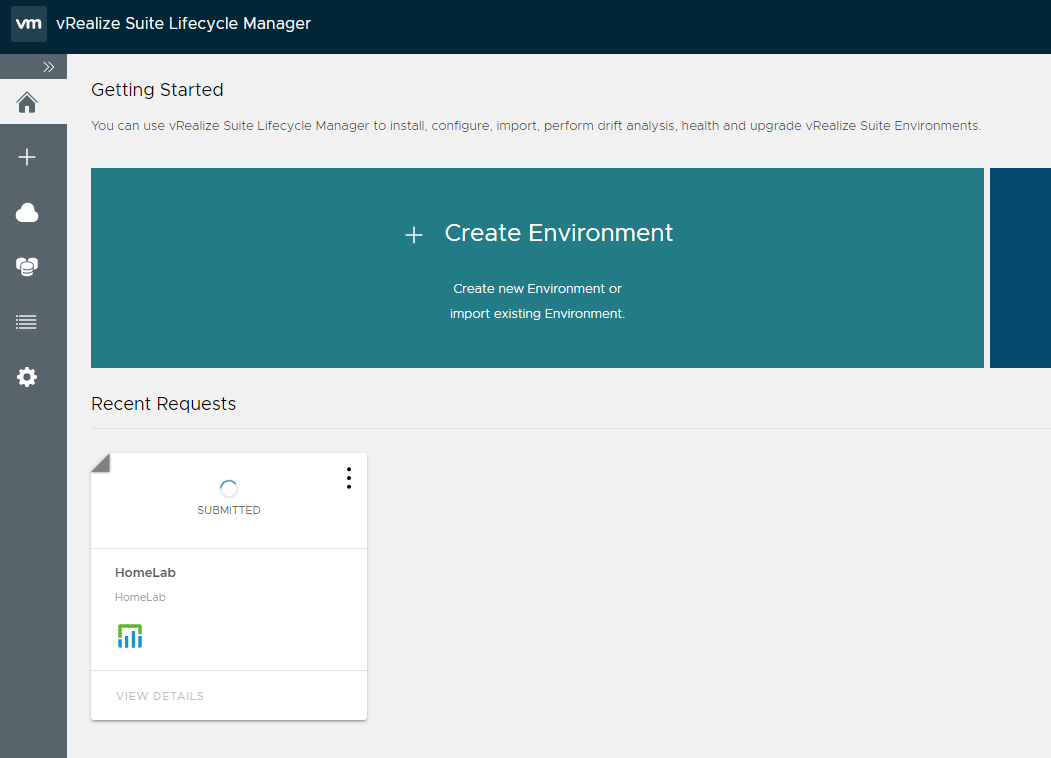Open the cloud icon in the sidebar
The width and height of the screenshot is (1051, 758).
[27, 212]
